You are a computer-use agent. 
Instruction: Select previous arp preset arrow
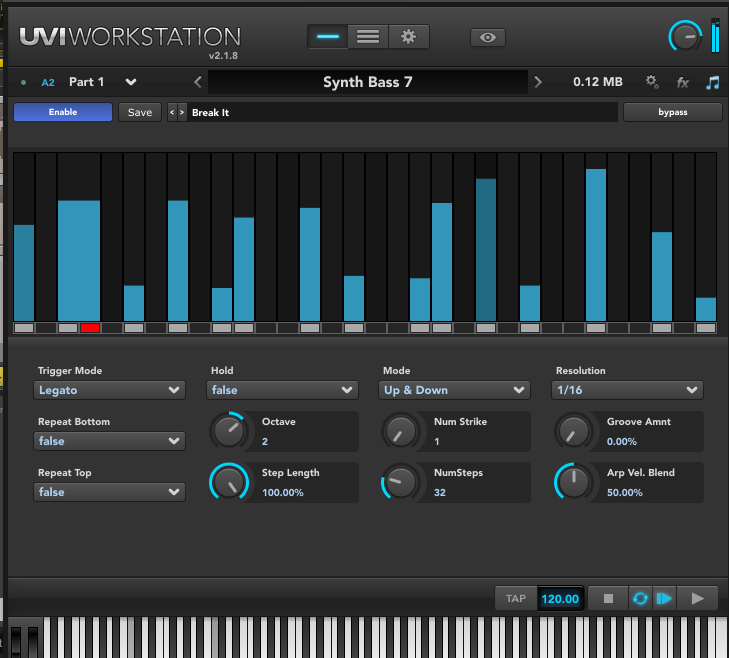point(172,113)
